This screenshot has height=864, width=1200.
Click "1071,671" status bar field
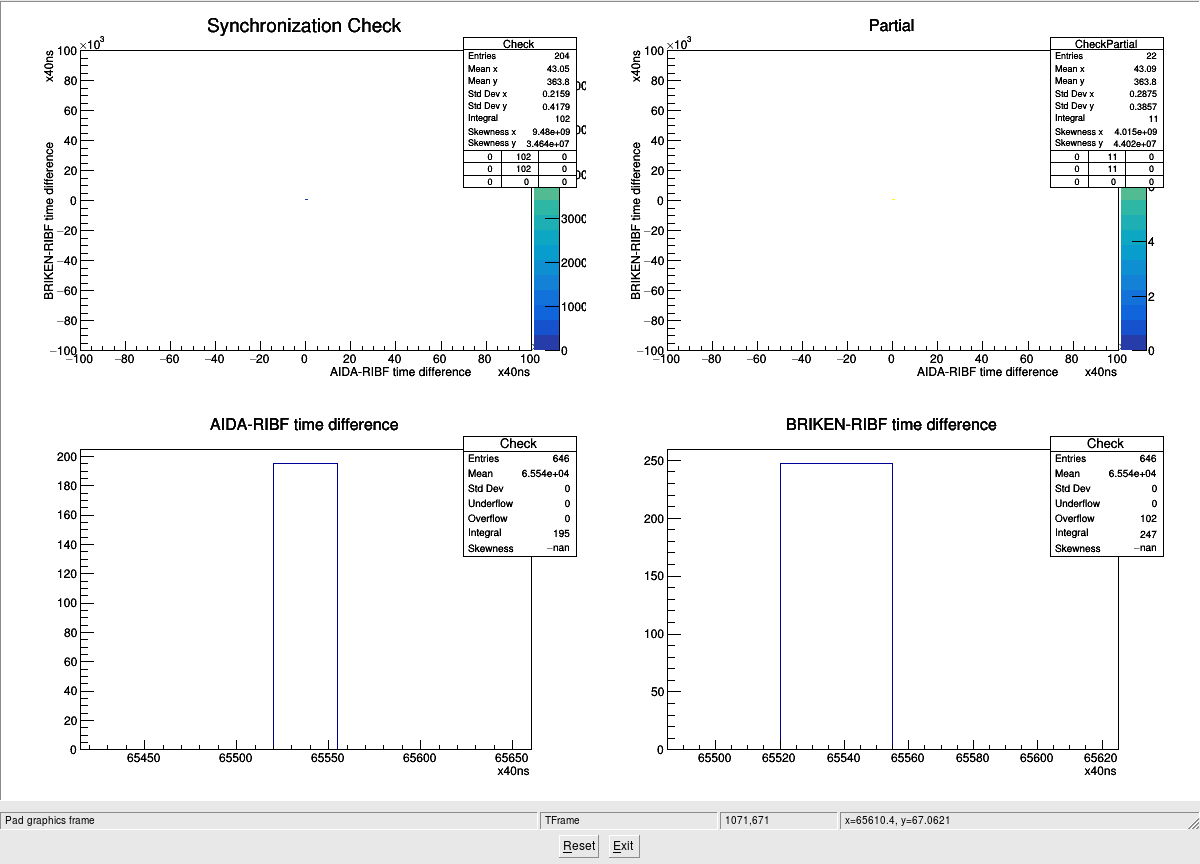point(778,820)
